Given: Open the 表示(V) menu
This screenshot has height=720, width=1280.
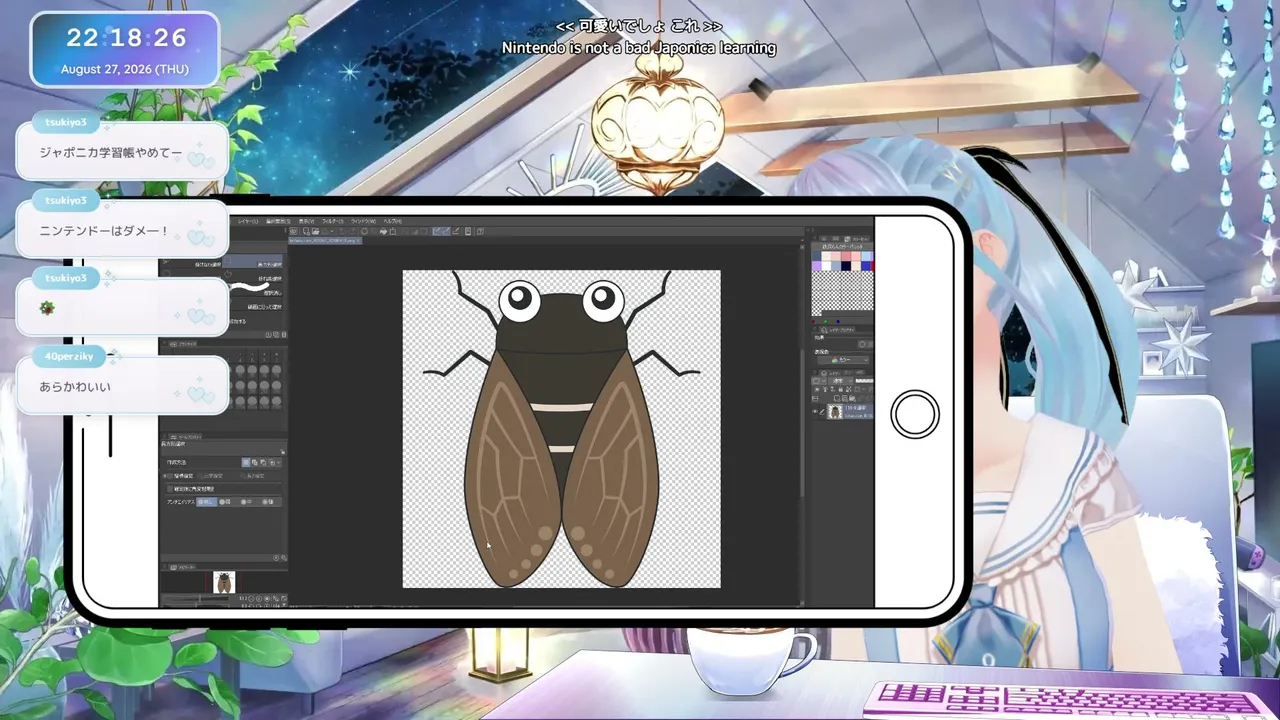Looking at the screenshot, I should (x=306, y=221).
